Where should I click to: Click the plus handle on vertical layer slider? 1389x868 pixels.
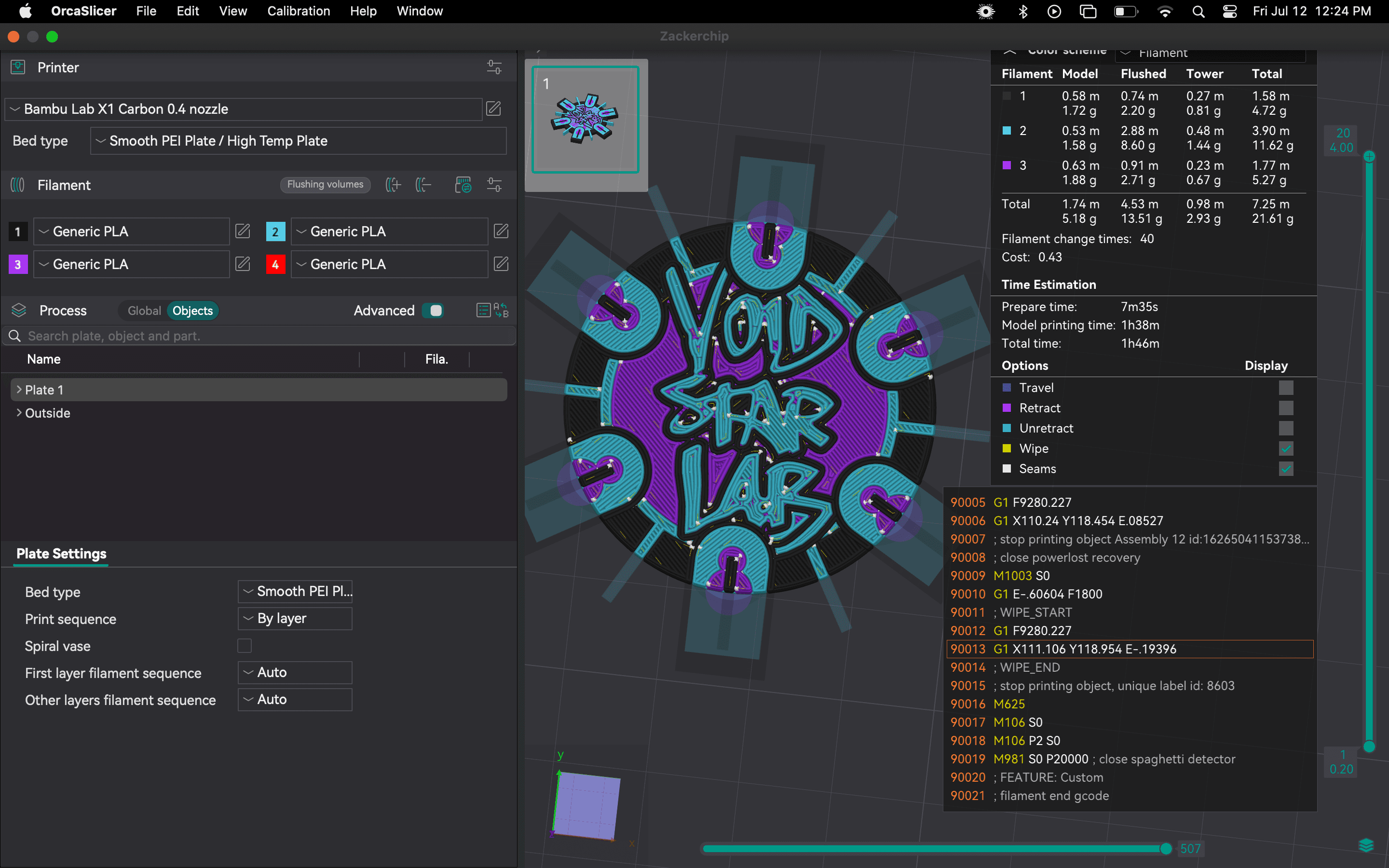[x=1369, y=157]
